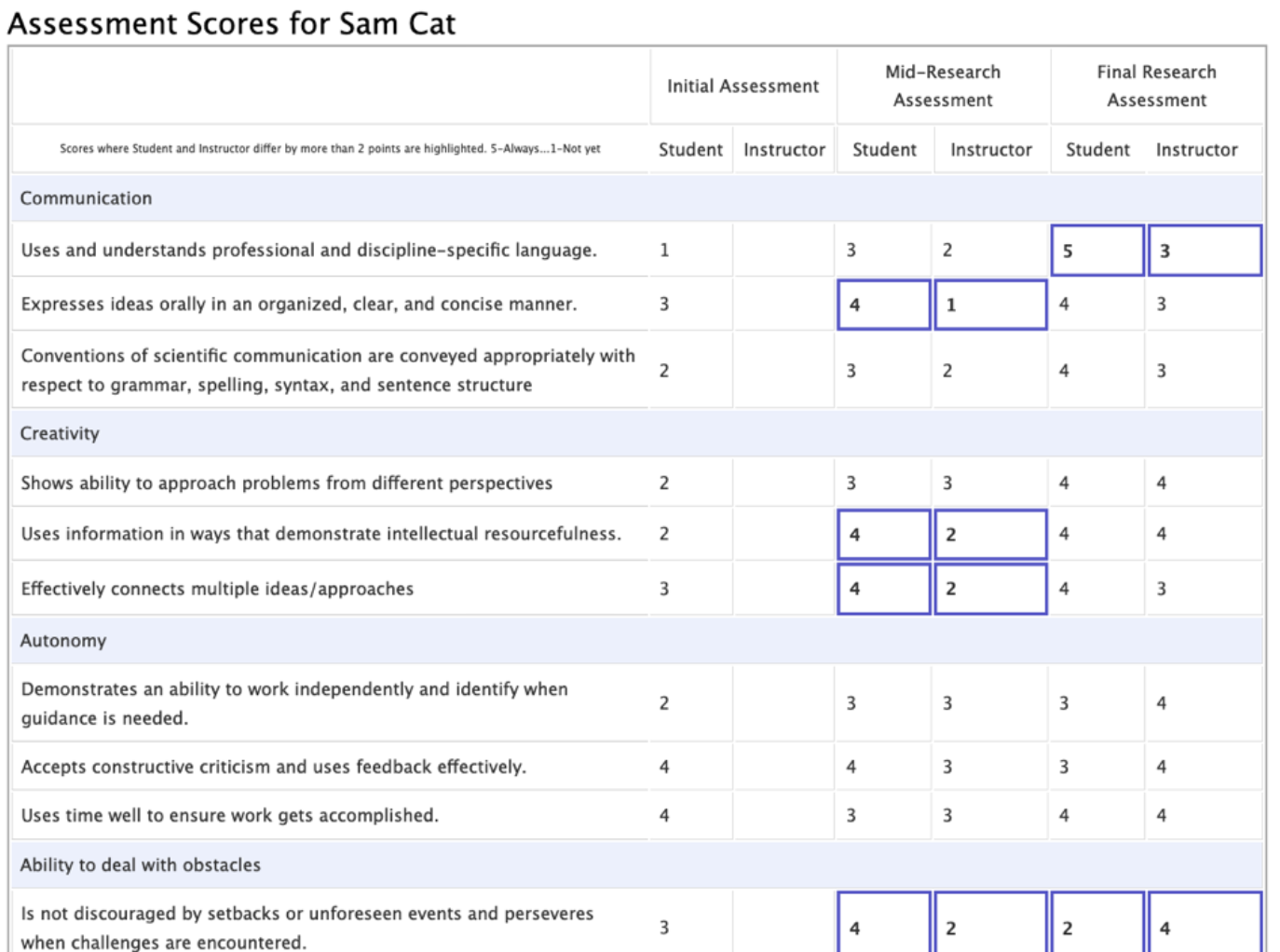Select the Mid-Research Assessment column header
Image resolution: width=1280 pixels, height=952 pixels.
(x=943, y=86)
